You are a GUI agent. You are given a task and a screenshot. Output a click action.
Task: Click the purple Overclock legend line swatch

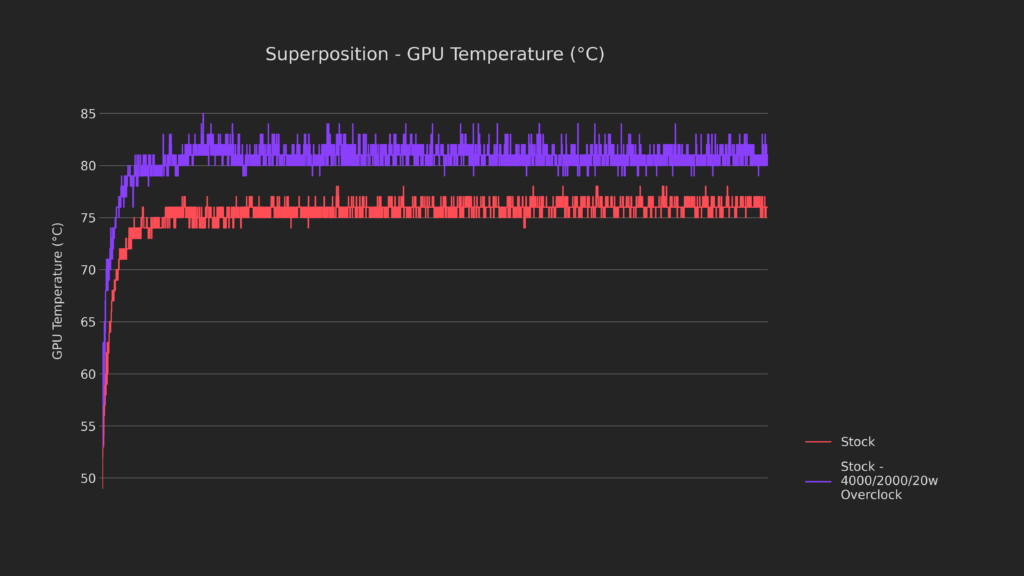coord(818,482)
